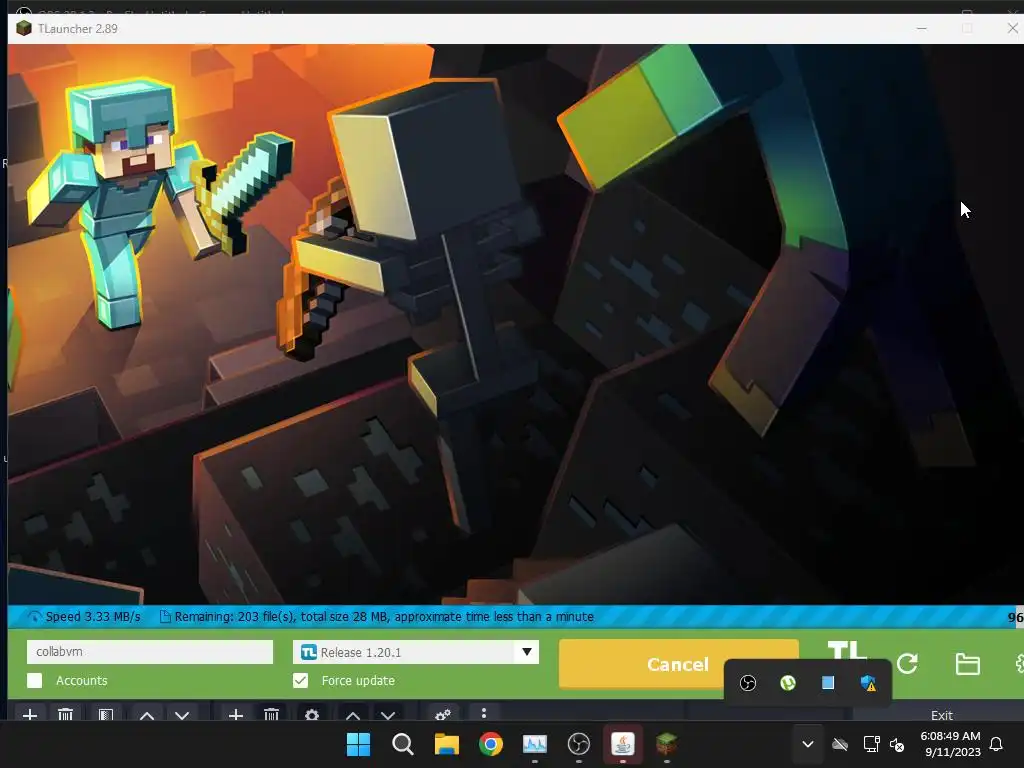Cancel the download with the yellow Cancel button
This screenshot has height=768, width=1024.
(x=678, y=664)
